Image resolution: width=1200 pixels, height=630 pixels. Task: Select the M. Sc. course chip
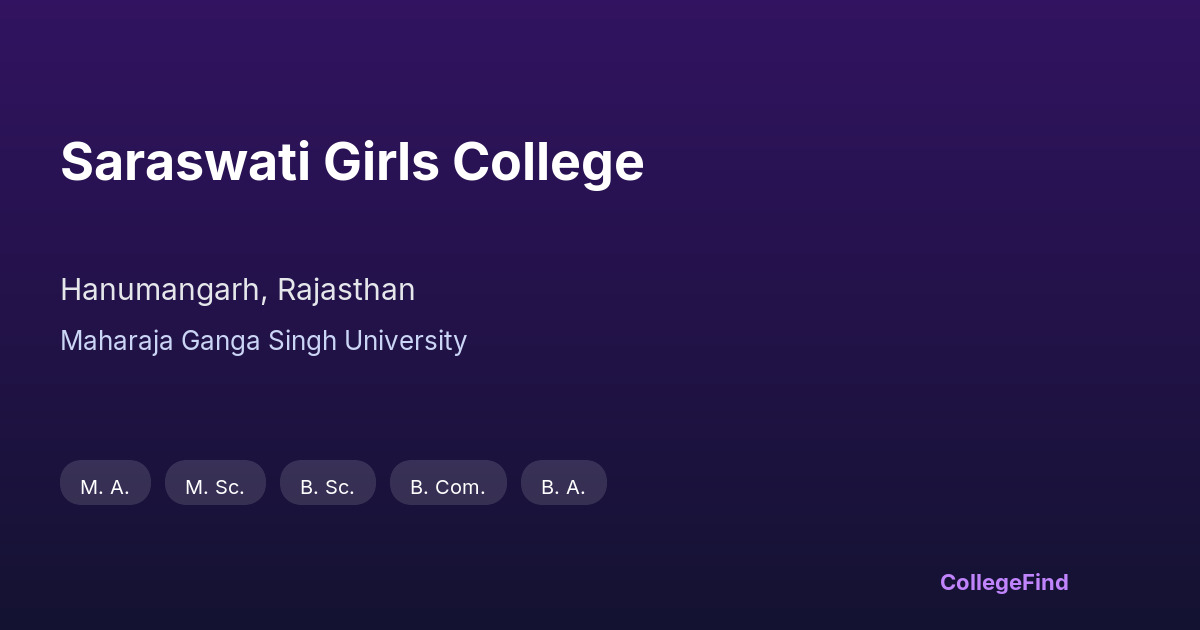(x=215, y=487)
